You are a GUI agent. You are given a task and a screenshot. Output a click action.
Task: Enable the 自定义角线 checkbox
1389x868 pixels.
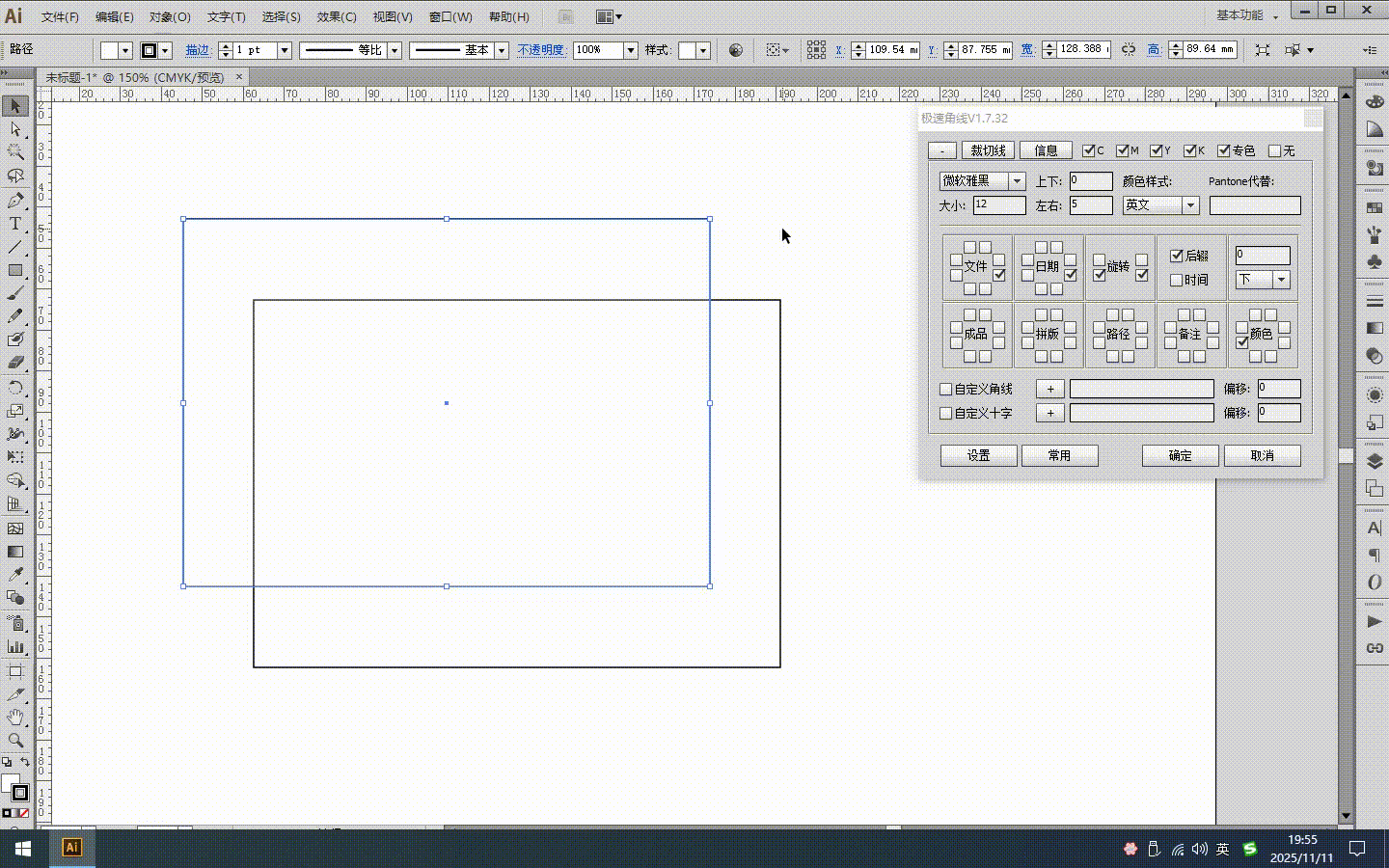click(x=946, y=389)
